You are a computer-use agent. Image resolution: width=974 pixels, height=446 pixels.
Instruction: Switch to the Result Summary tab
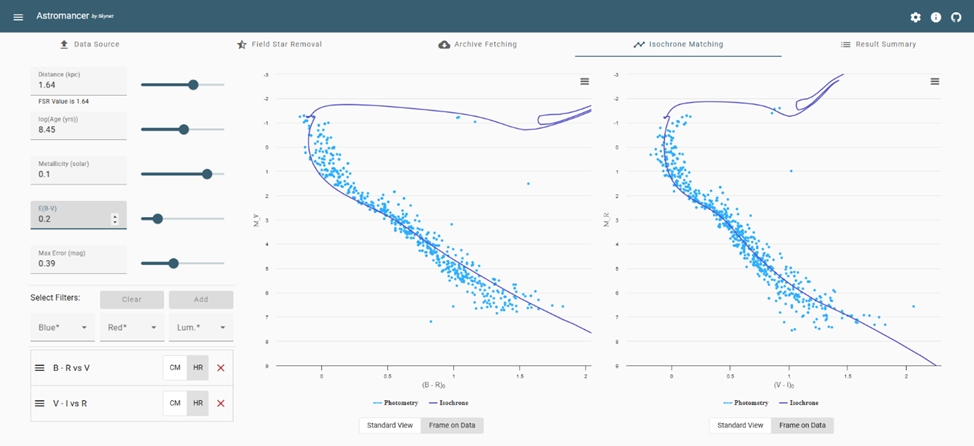click(x=878, y=45)
